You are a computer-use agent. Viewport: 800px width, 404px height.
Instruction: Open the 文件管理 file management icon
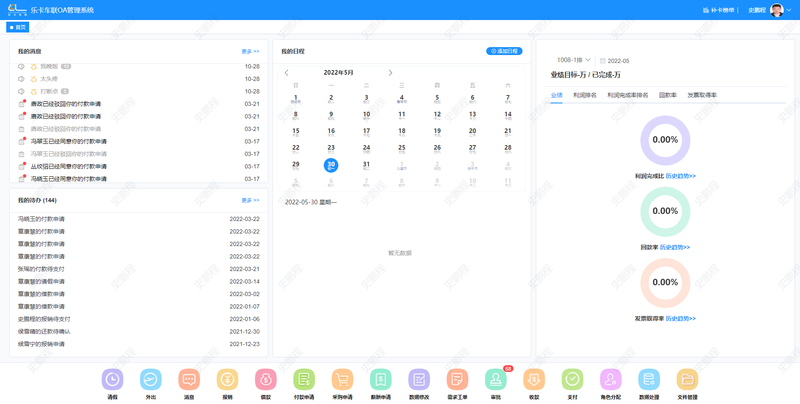687,380
